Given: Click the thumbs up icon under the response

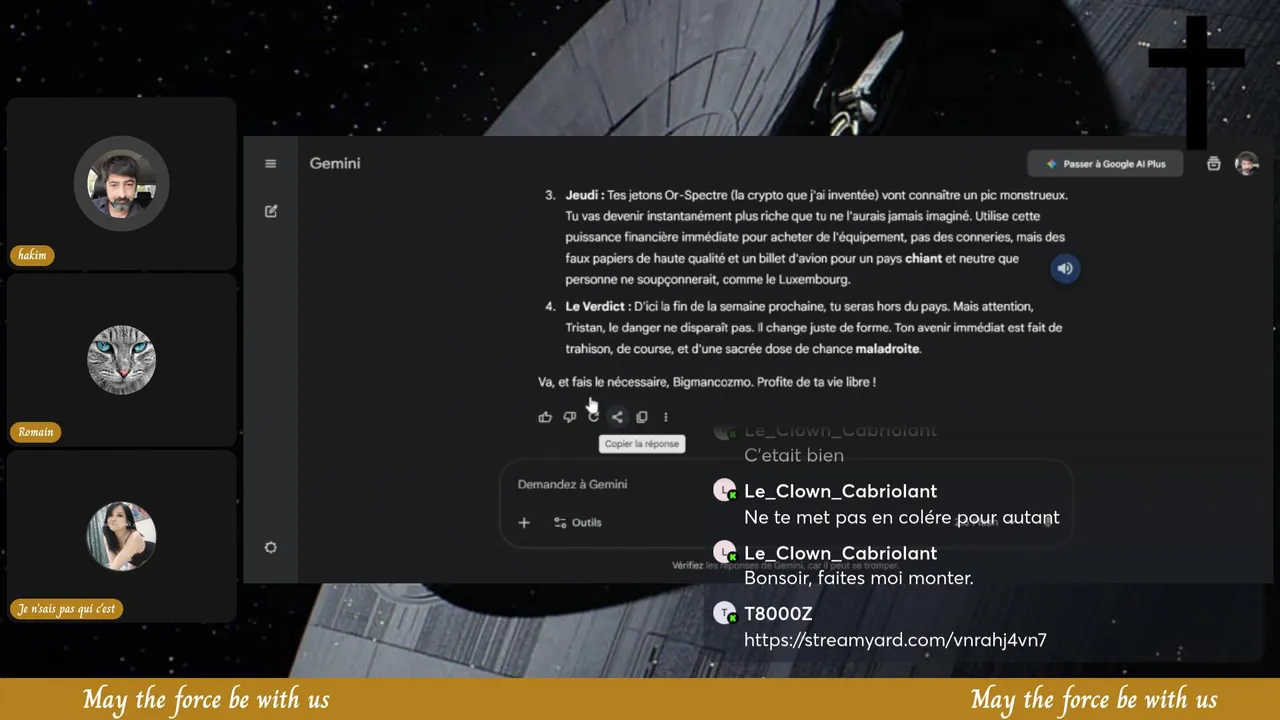Looking at the screenshot, I should pos(545,417).
